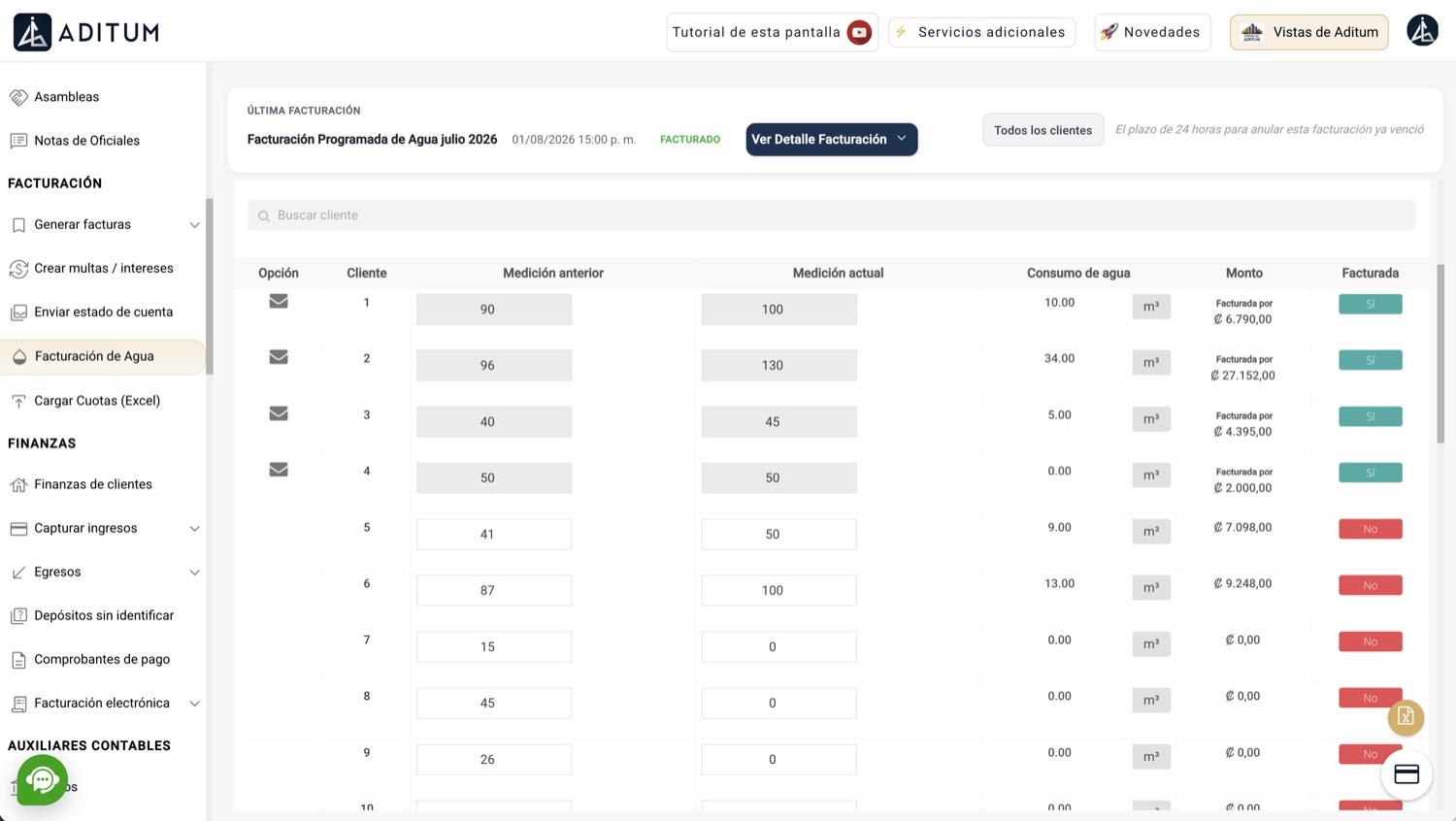Viewport: 1456px width, 821px height.
Task: Click the envelope icon for client 3
Action: click(x=279, y=413)
